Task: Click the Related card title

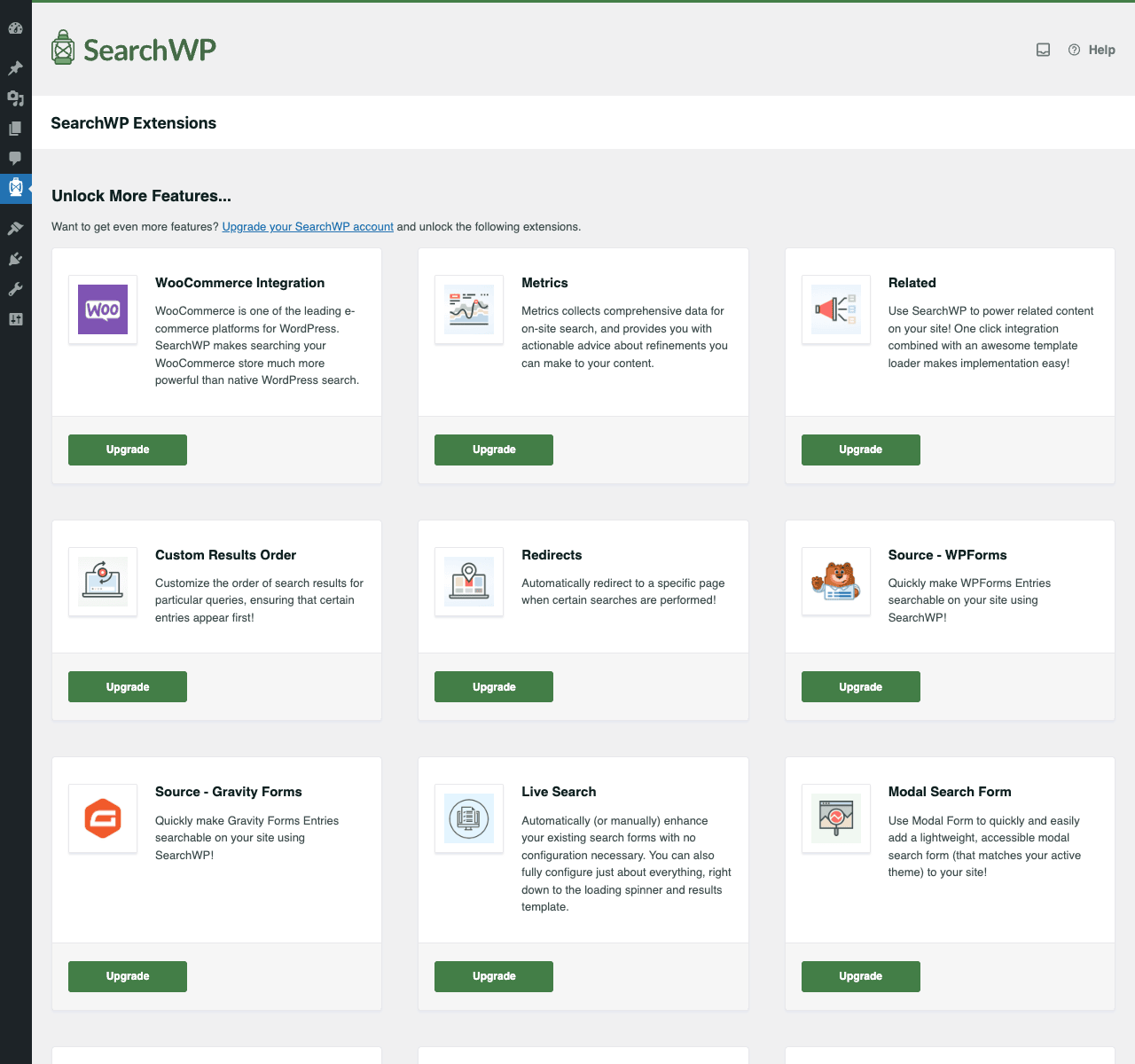Action: coord(912,283)
